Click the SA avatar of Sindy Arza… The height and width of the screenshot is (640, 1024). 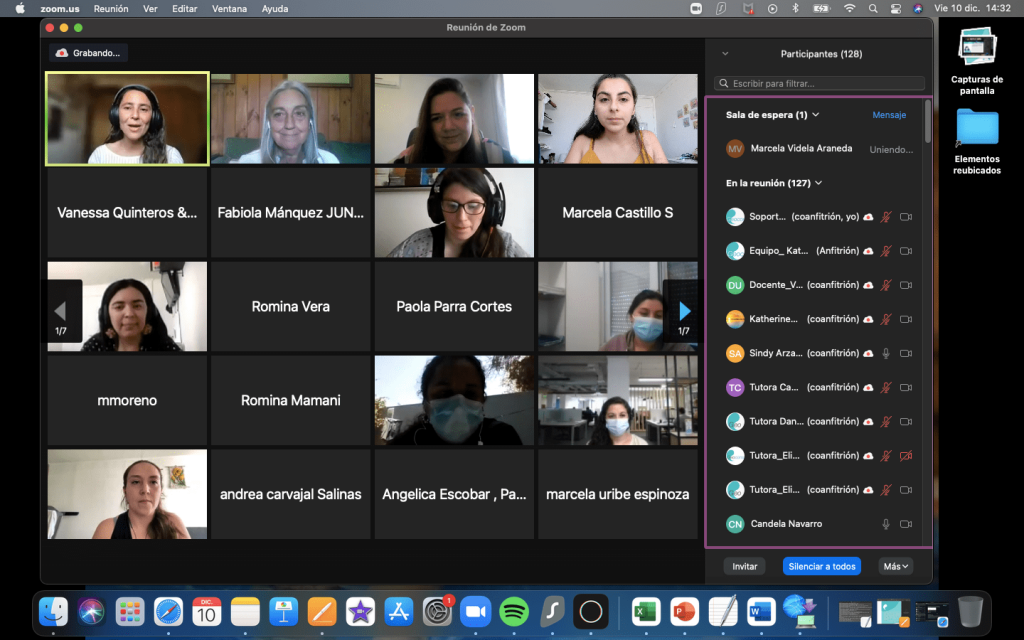tap(735, 353)
